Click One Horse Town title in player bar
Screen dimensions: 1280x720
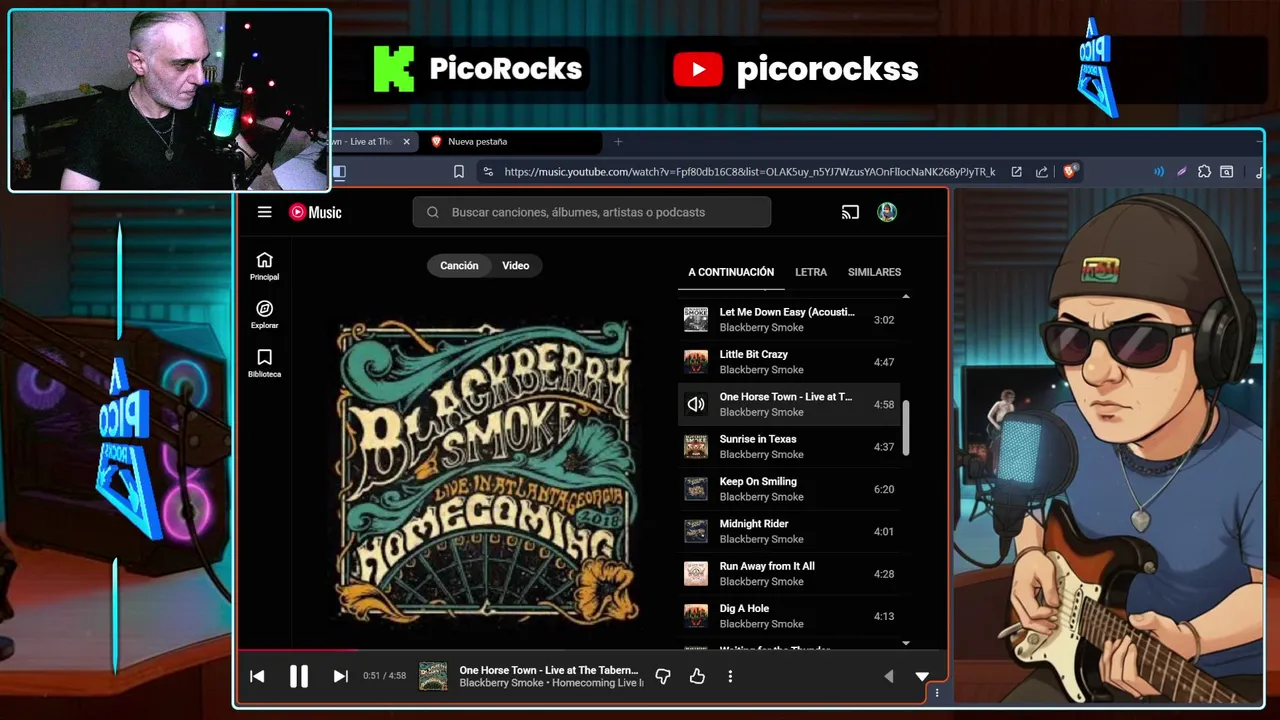click(x=548, y=670)
